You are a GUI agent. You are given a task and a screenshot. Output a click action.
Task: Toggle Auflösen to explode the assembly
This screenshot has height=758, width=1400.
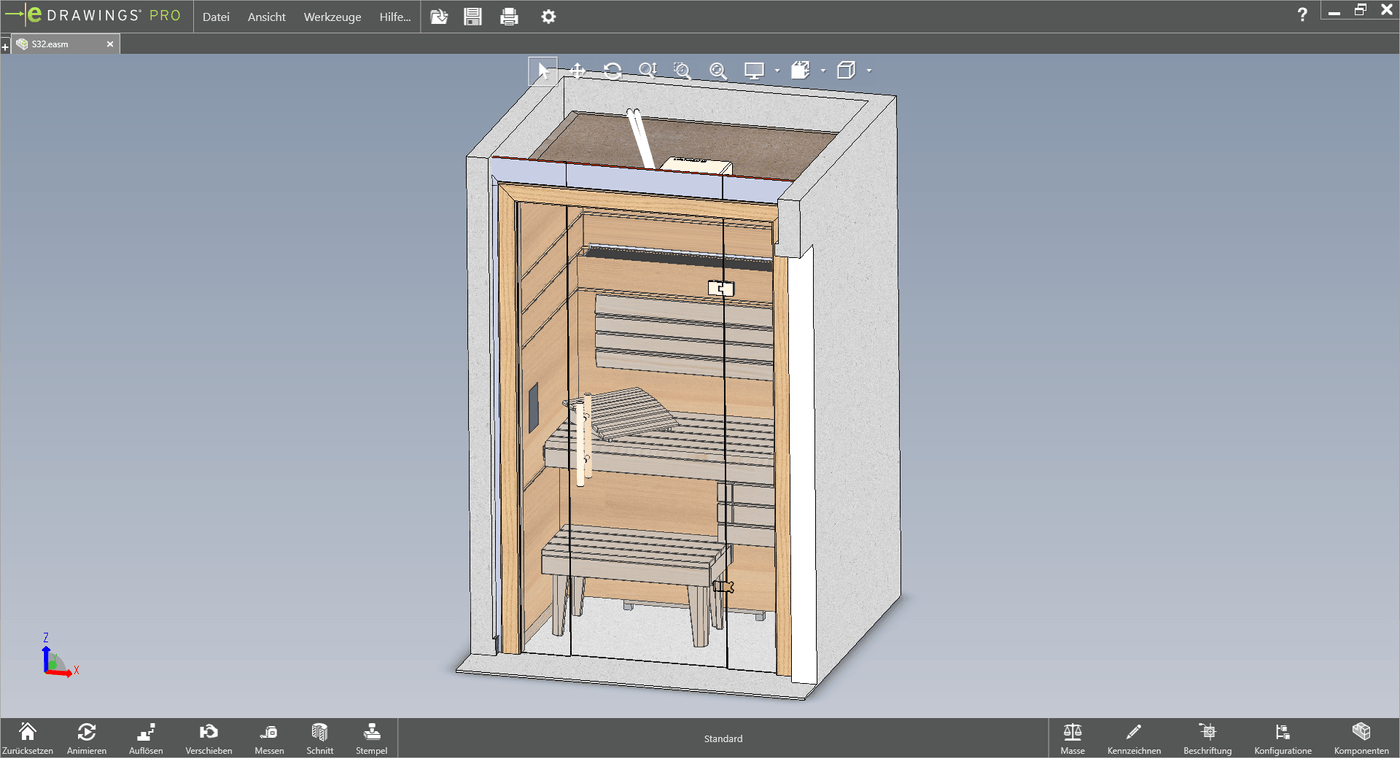(x=146, y=738)
